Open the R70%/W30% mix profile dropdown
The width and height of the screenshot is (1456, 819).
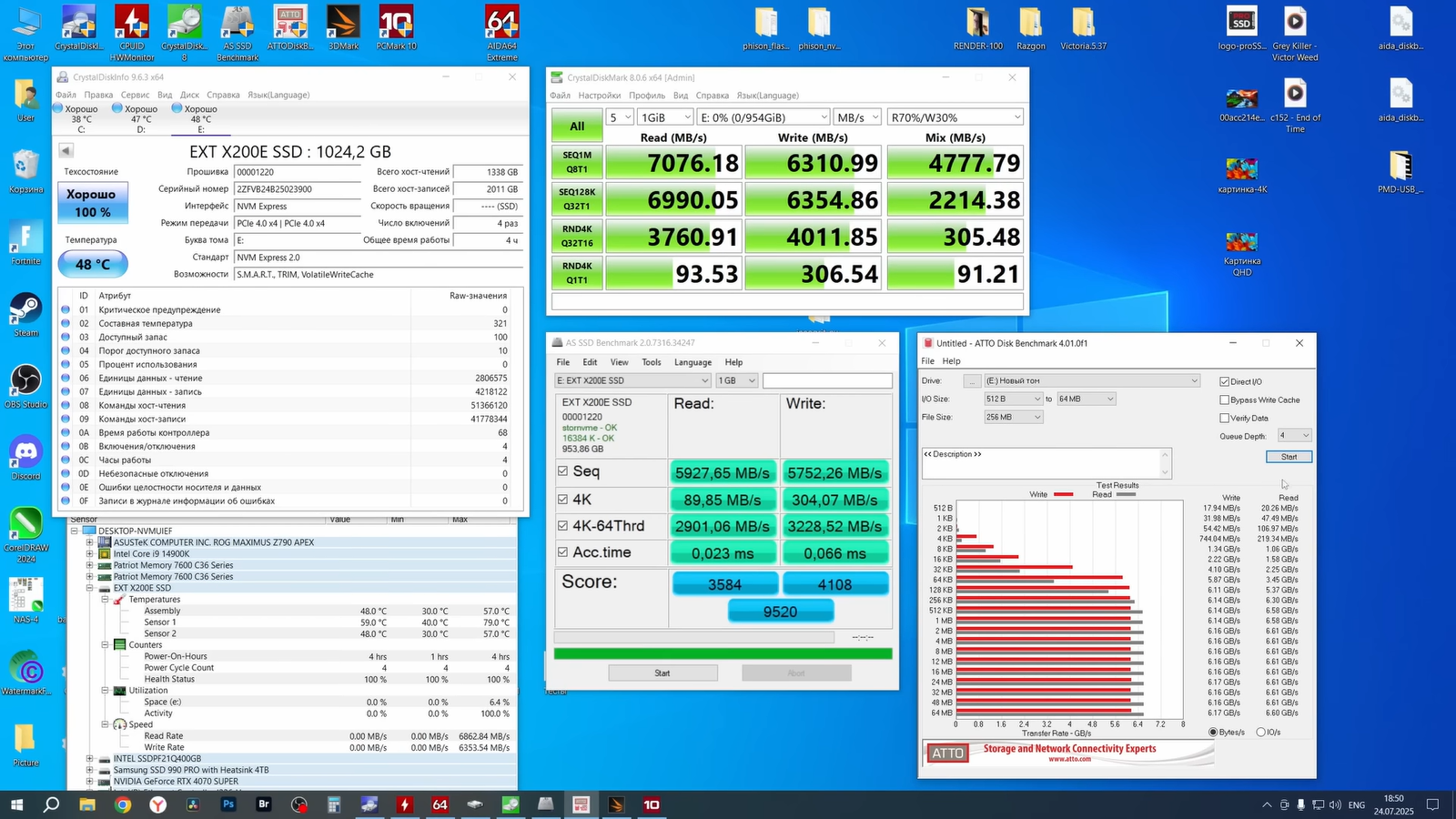click(955, 117)
